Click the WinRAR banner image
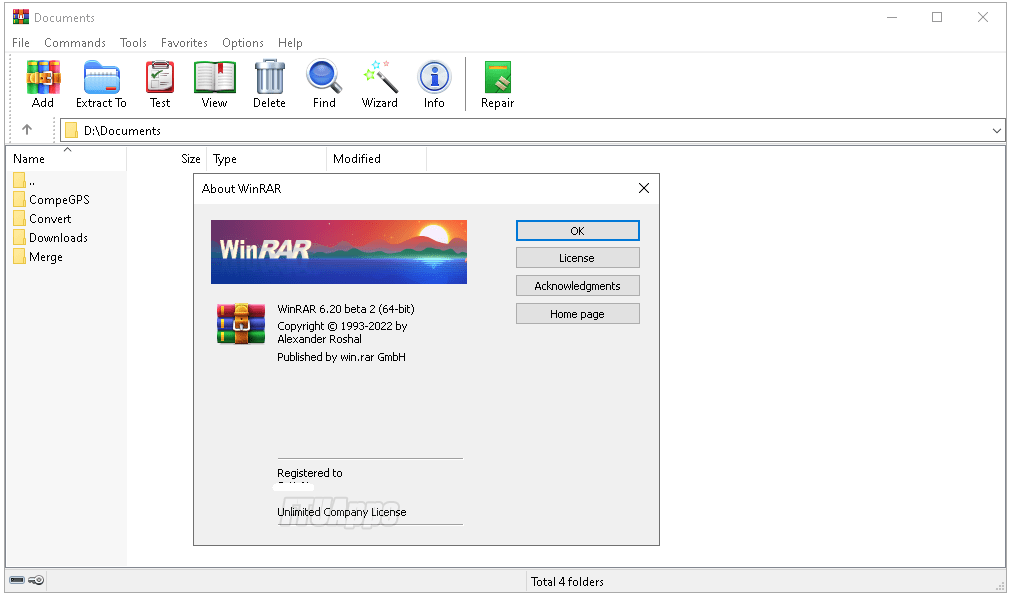The image size is (1010, 596). tap(339, 252)
